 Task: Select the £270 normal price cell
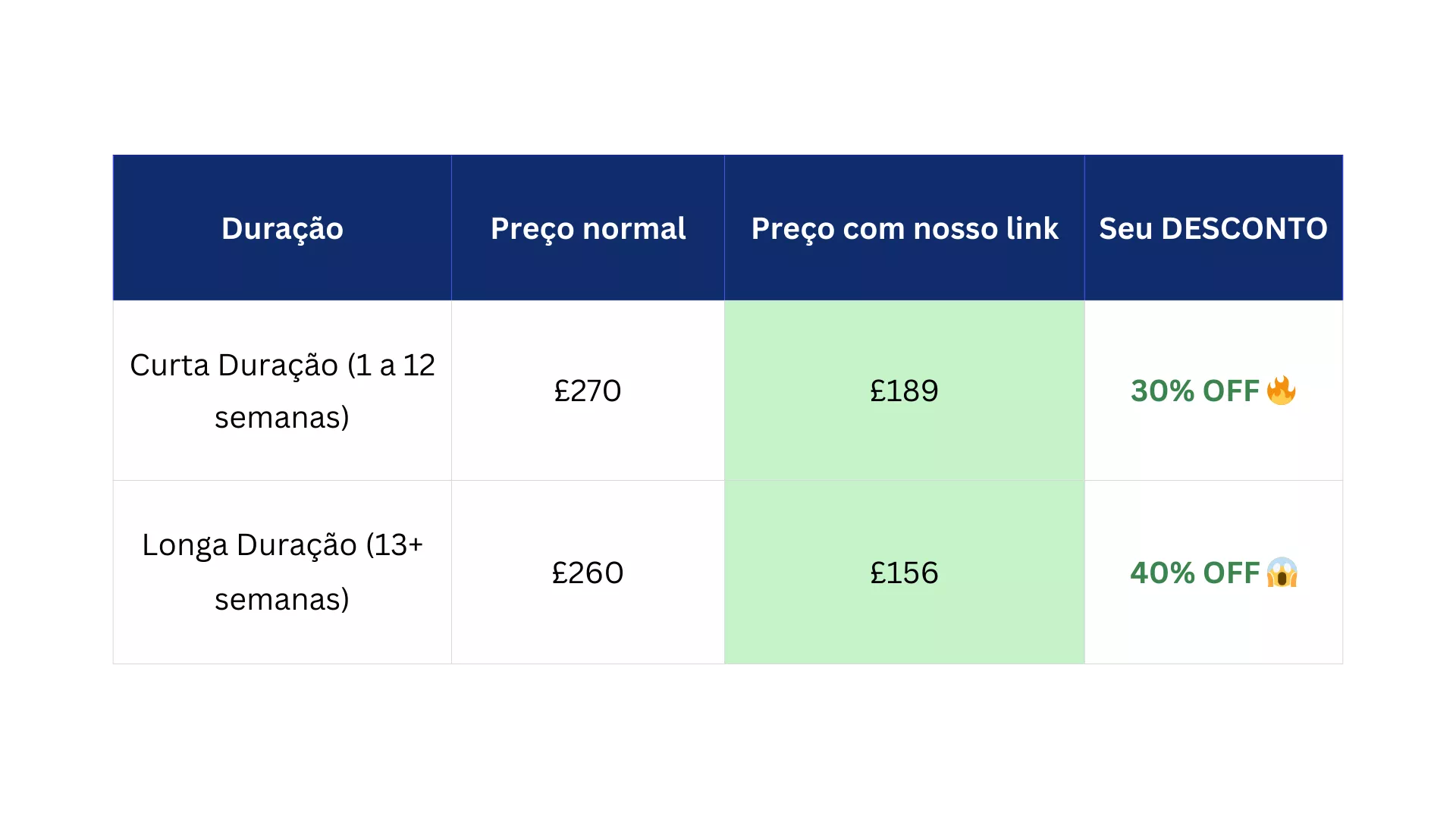[x=588, y=391]
